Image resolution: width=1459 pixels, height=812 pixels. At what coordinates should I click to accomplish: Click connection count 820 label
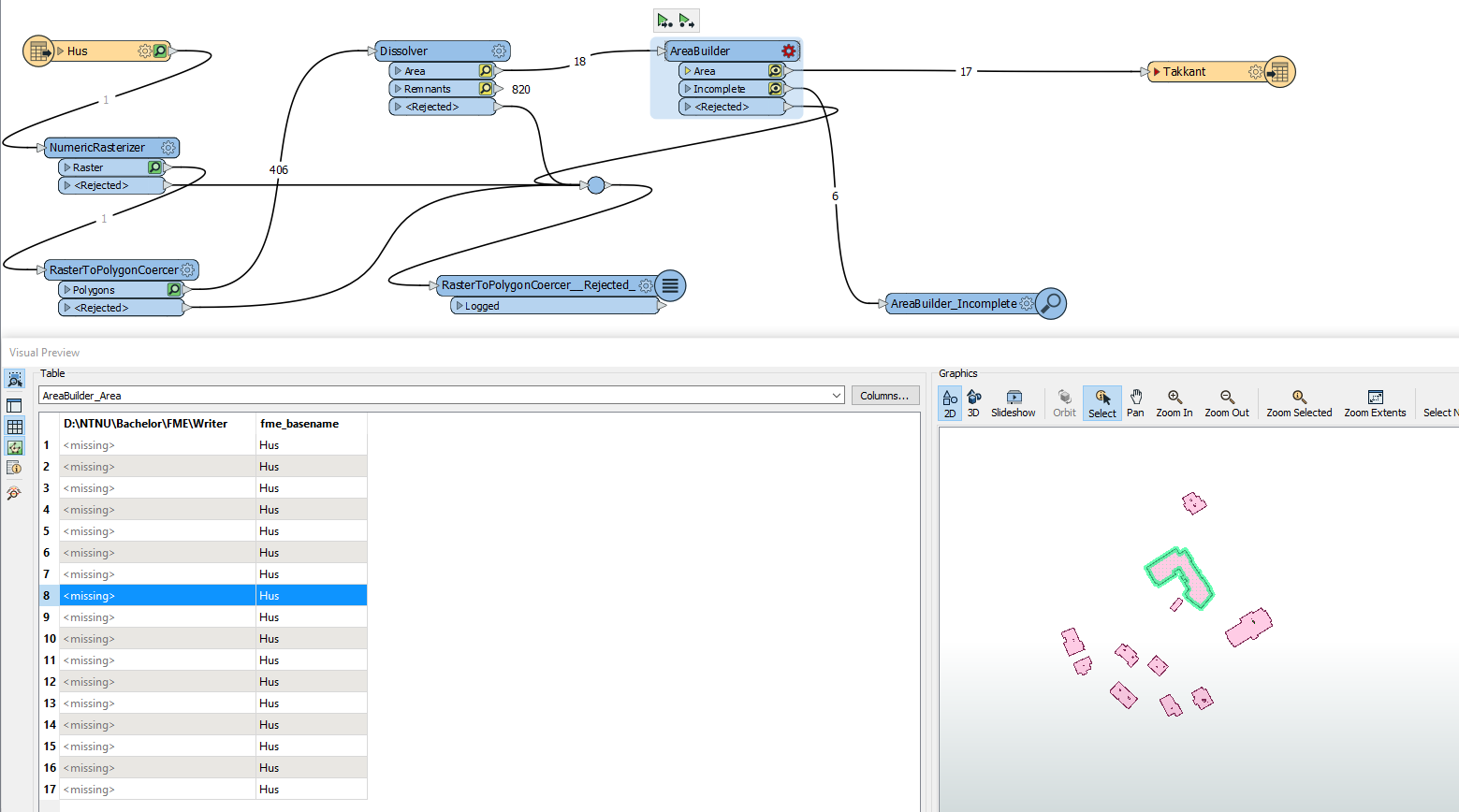point(521,90)
